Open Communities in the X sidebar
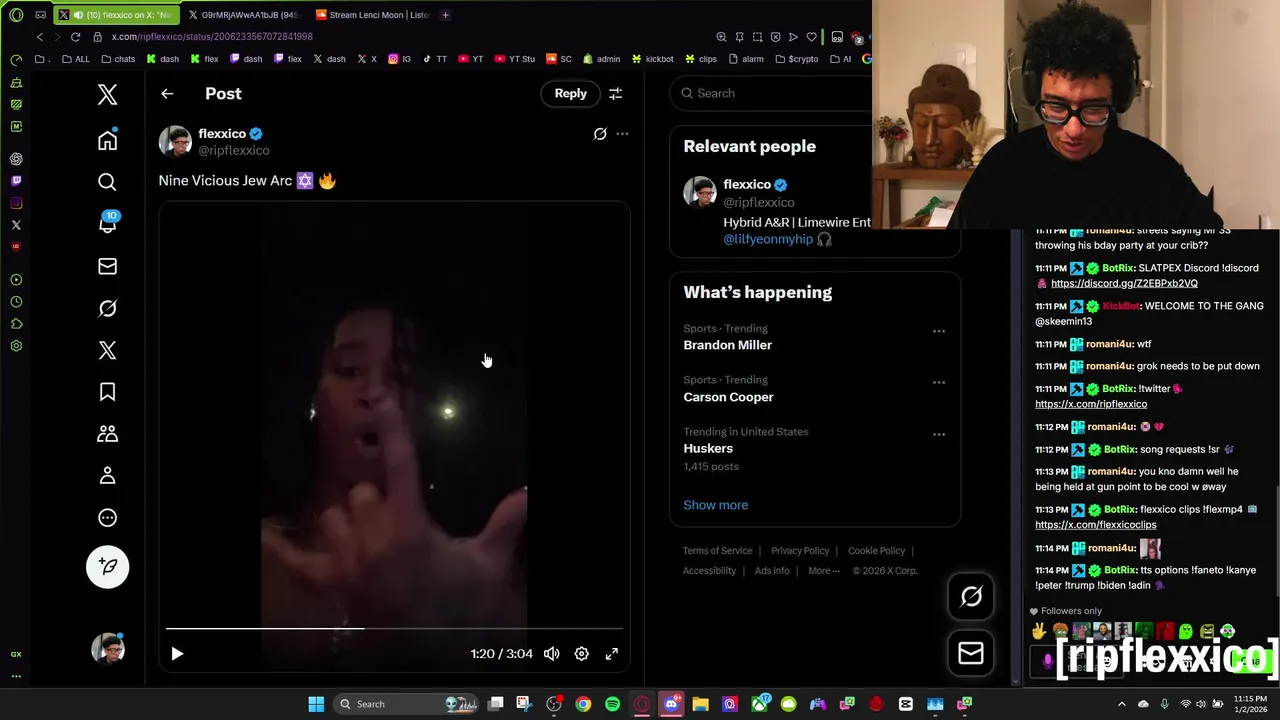 click(107, 434)
